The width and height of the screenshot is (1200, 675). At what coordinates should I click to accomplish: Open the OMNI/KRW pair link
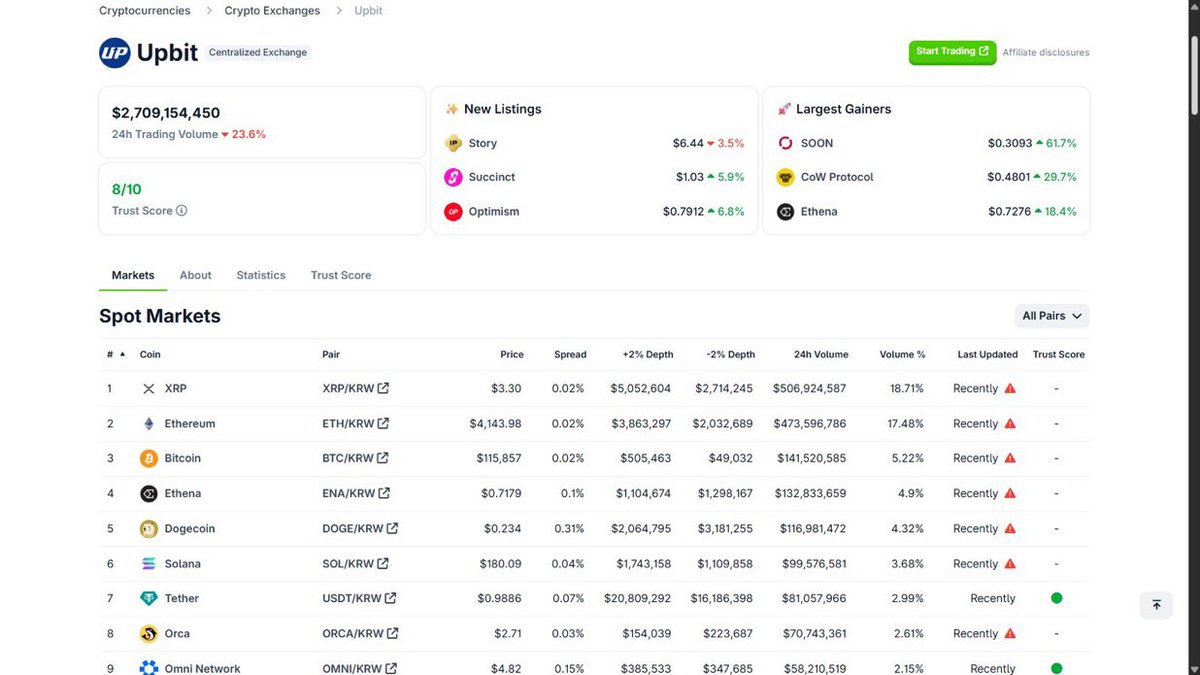(359, 668)
